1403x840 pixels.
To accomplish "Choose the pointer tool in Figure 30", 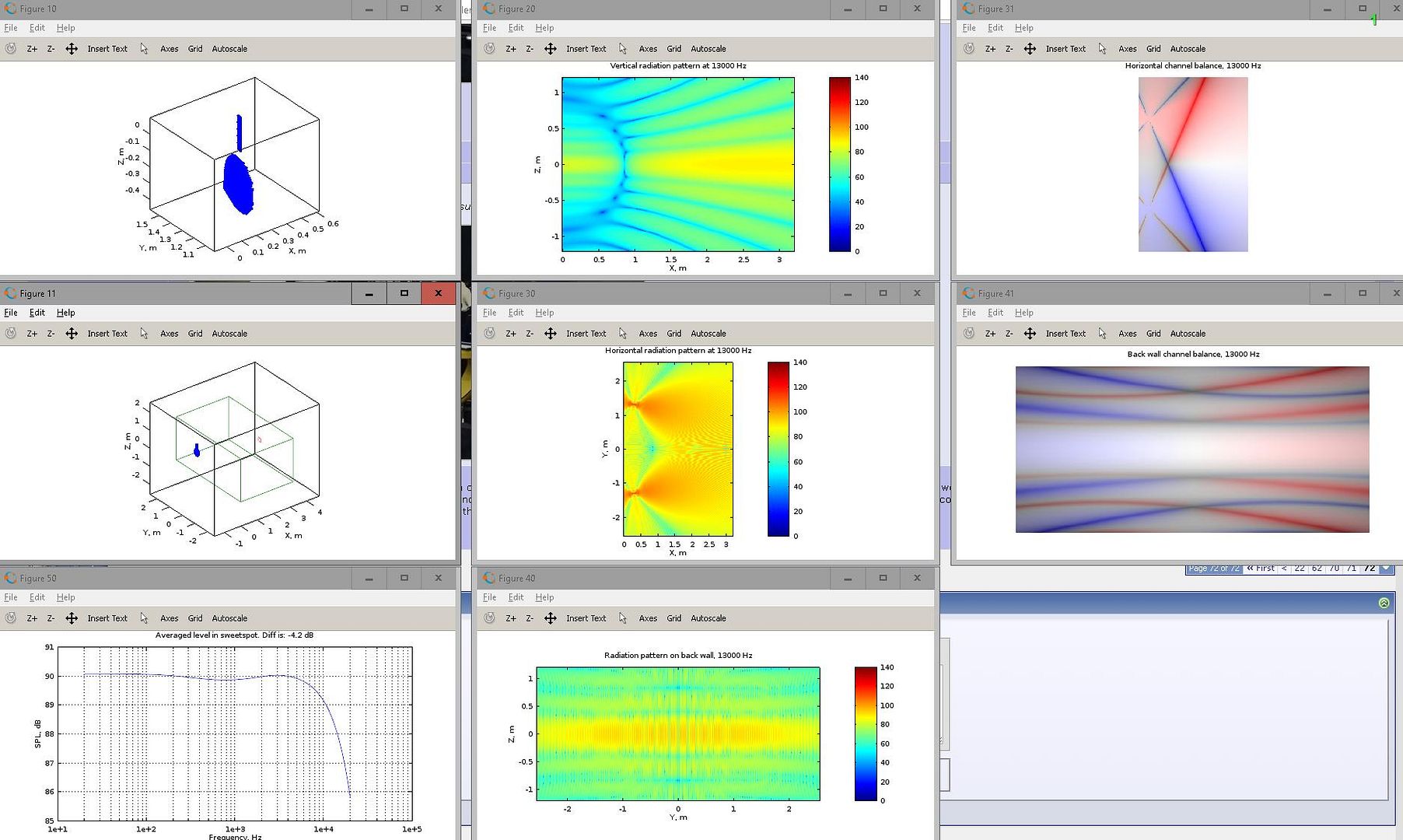I will pyautogui.click(x=623, y=333).
